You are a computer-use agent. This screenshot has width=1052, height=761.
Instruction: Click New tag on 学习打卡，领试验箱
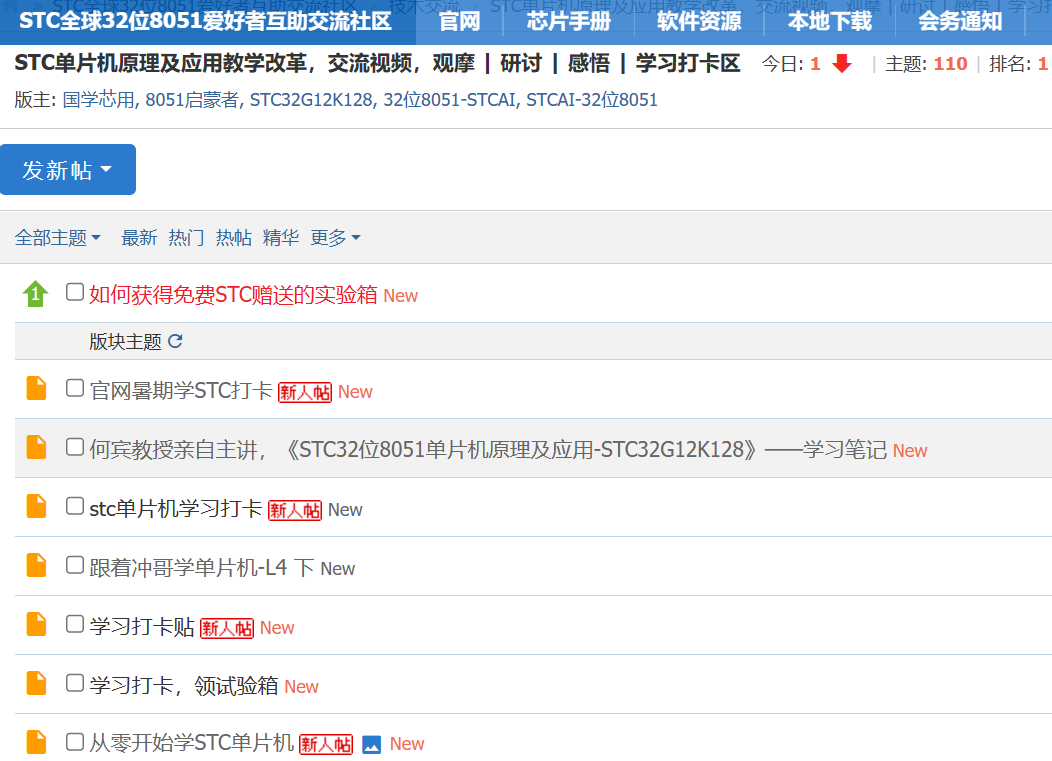301,687
